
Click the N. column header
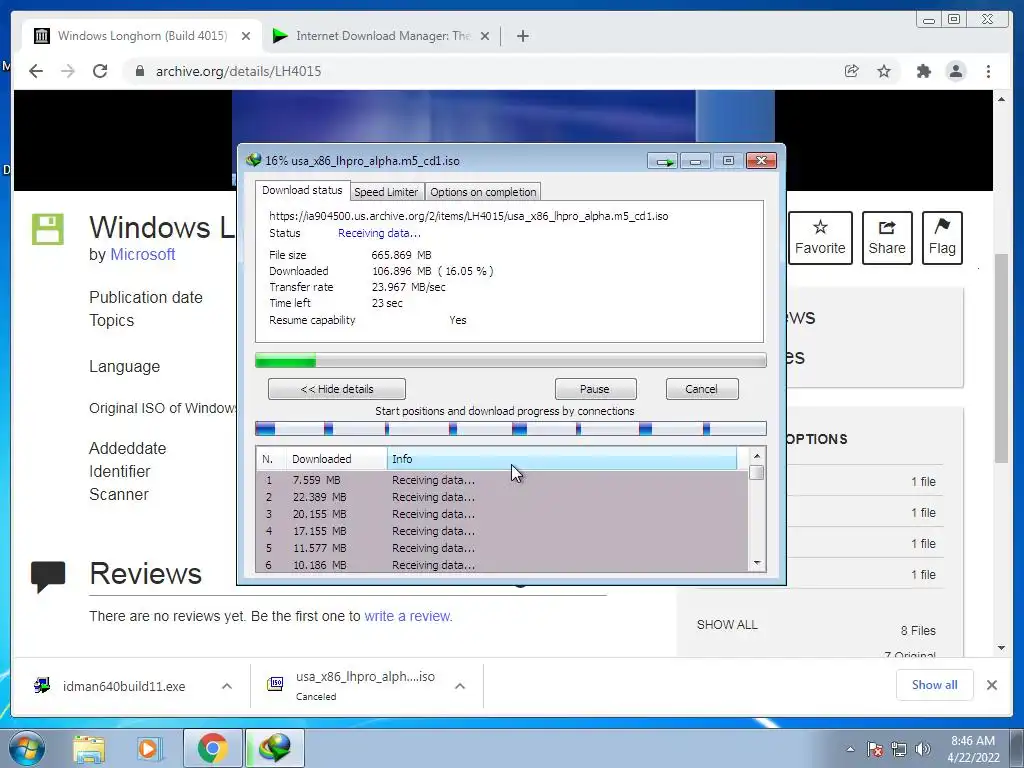(271, 459)
